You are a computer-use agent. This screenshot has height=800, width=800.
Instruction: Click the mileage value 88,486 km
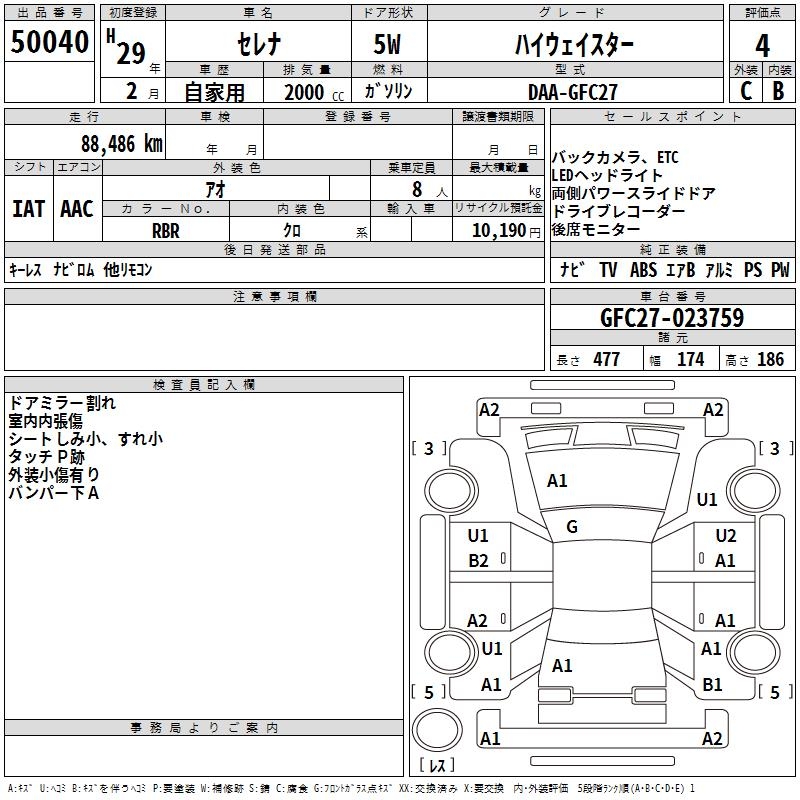(x=122, y=143)
